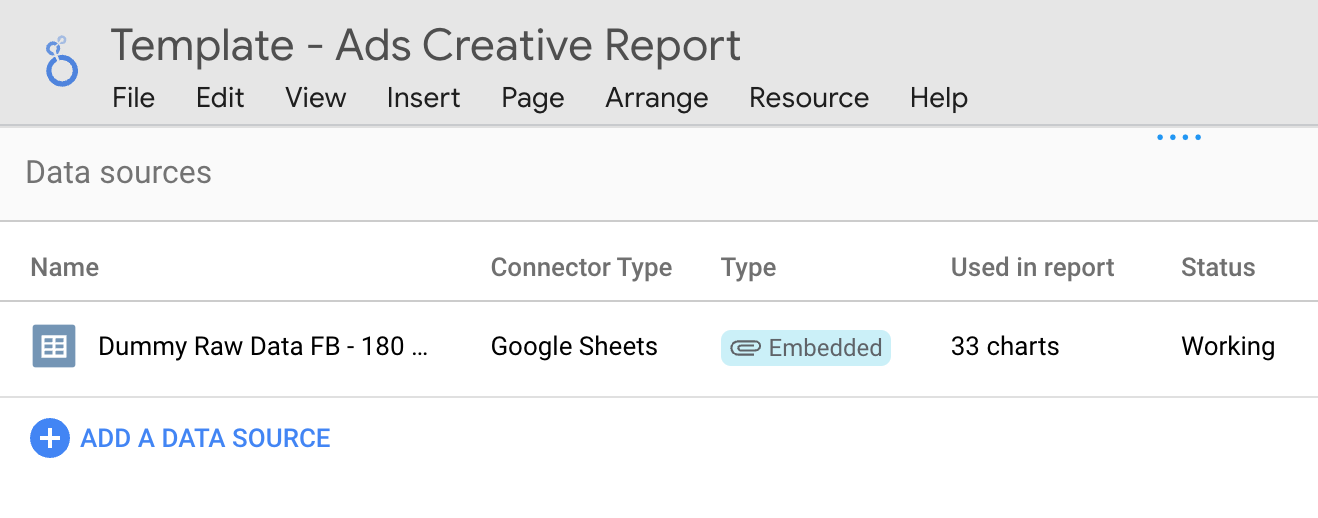Viewport: 1318px width, 518px height.
Task: Click ADD A DATA SOURCE link
Action: [x=205, y=438]
